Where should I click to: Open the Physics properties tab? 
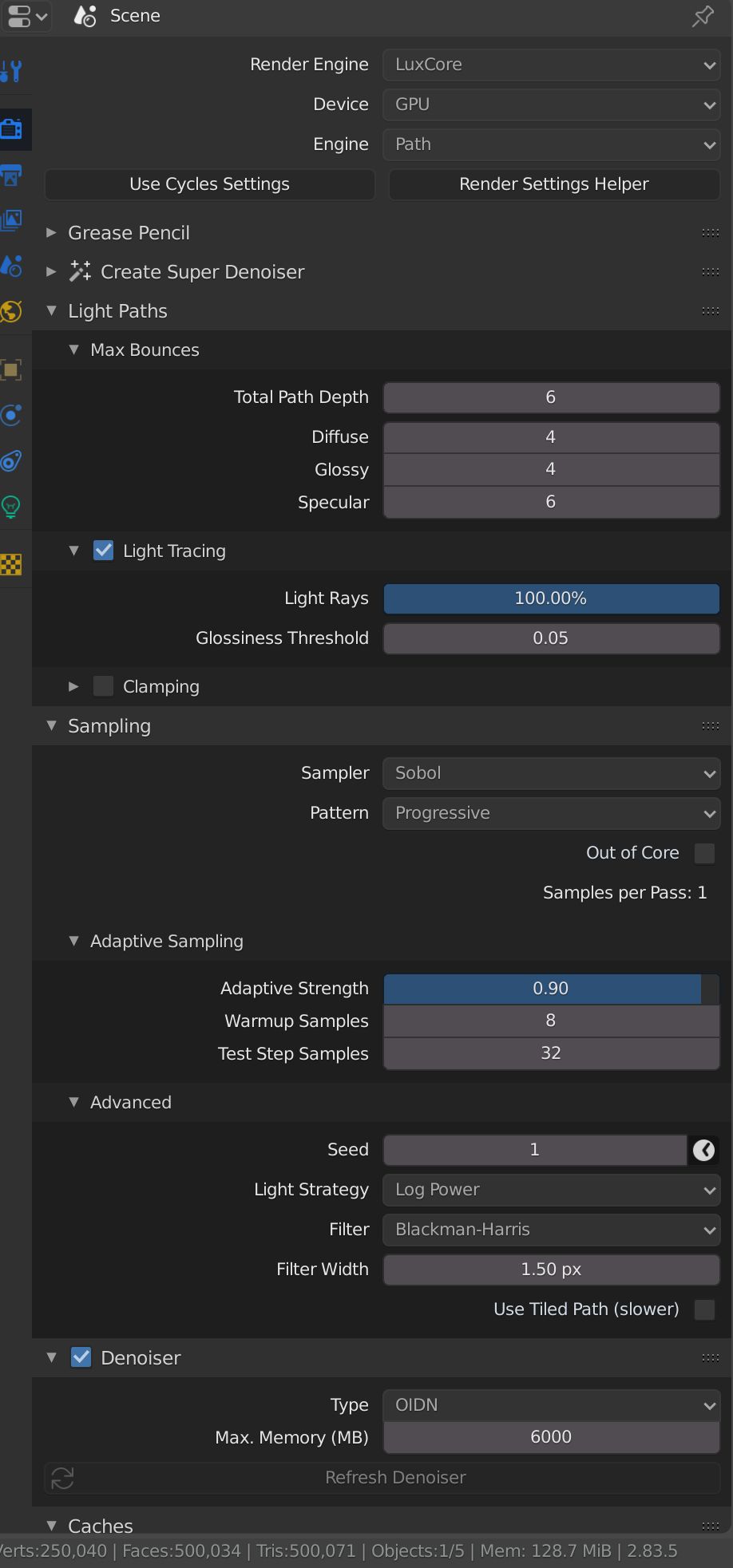11,415
